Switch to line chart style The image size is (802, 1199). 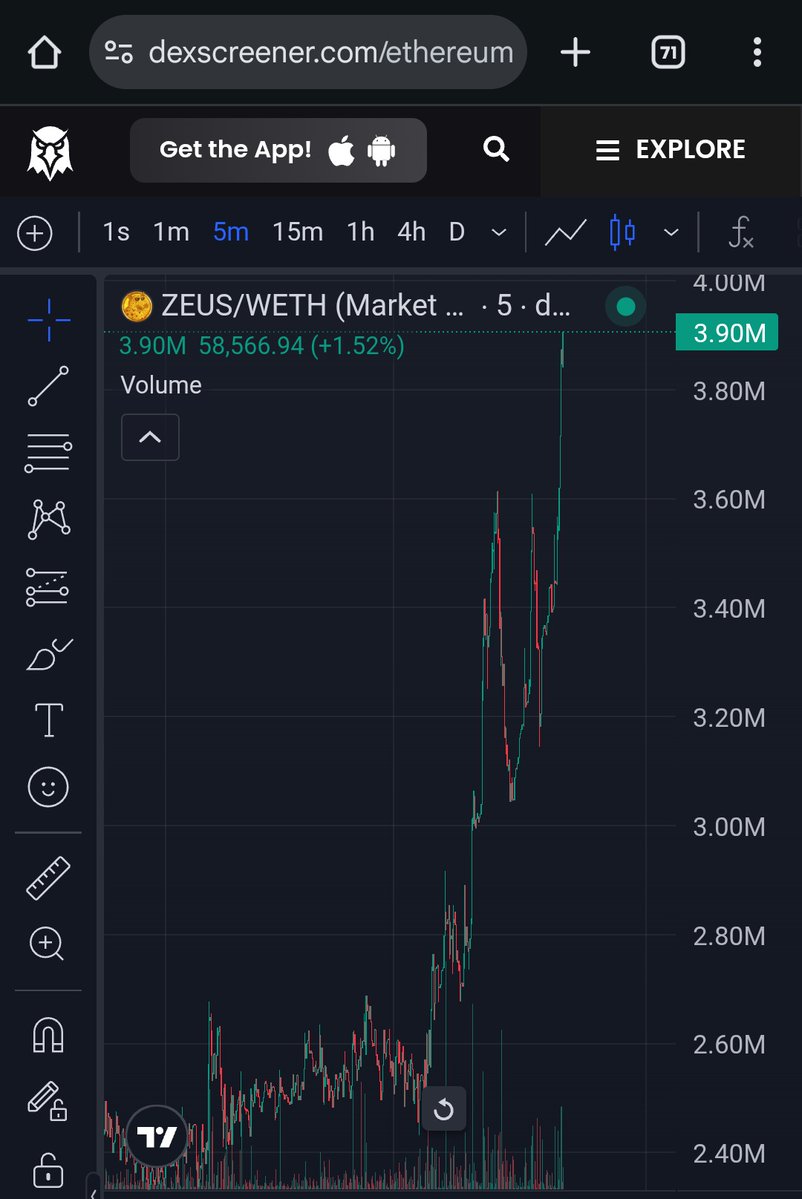coord(565,232)
